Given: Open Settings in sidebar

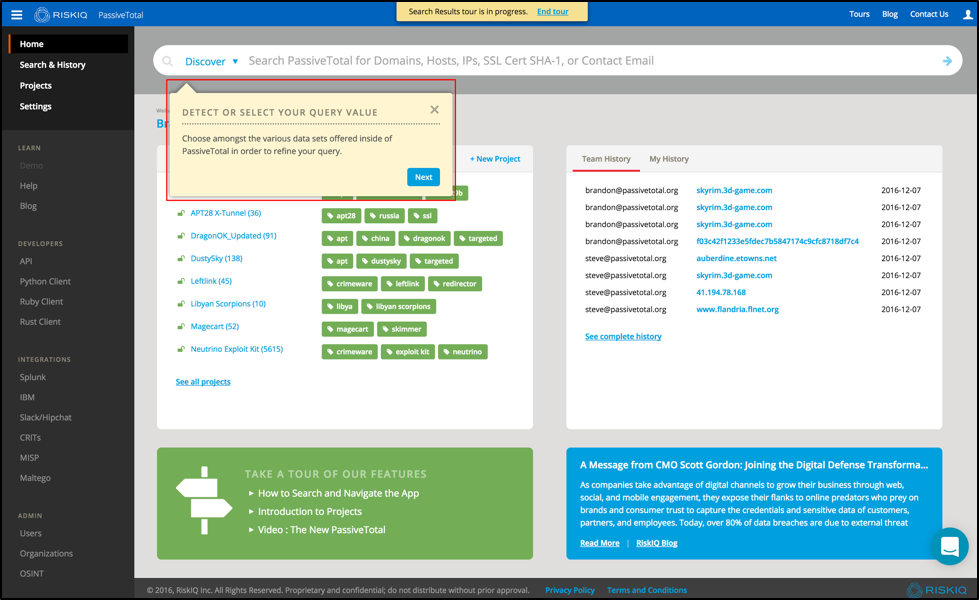Looking at the screenshot, I should pyautogui.click(x=36, y=107).
